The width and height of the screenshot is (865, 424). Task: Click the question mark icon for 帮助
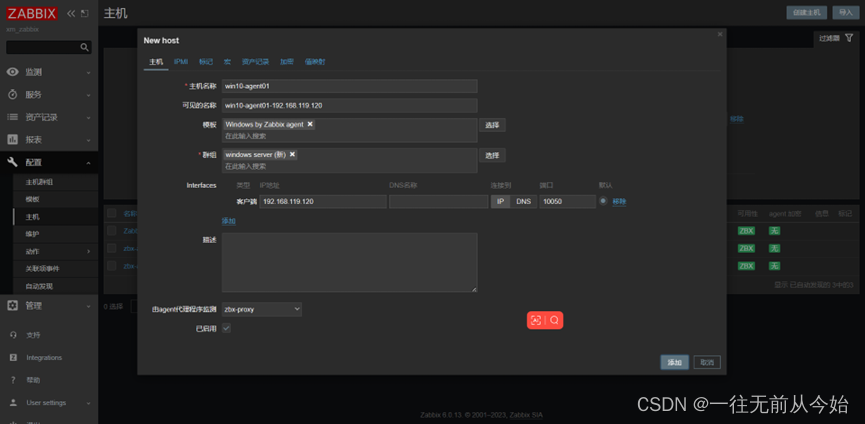[13, 380]
